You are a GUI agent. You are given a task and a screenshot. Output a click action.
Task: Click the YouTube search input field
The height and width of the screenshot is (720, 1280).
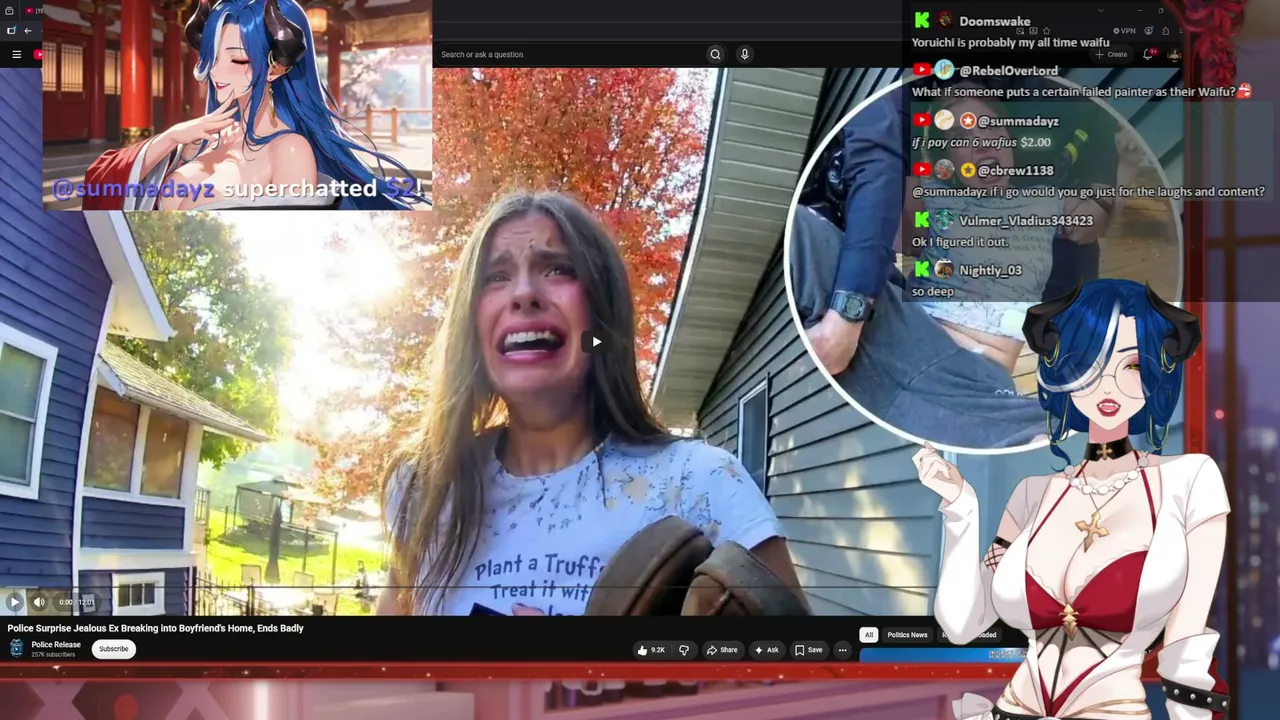[570, 54]
